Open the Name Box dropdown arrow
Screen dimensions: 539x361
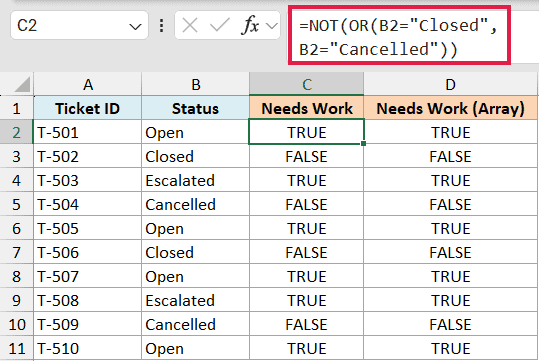135,26
